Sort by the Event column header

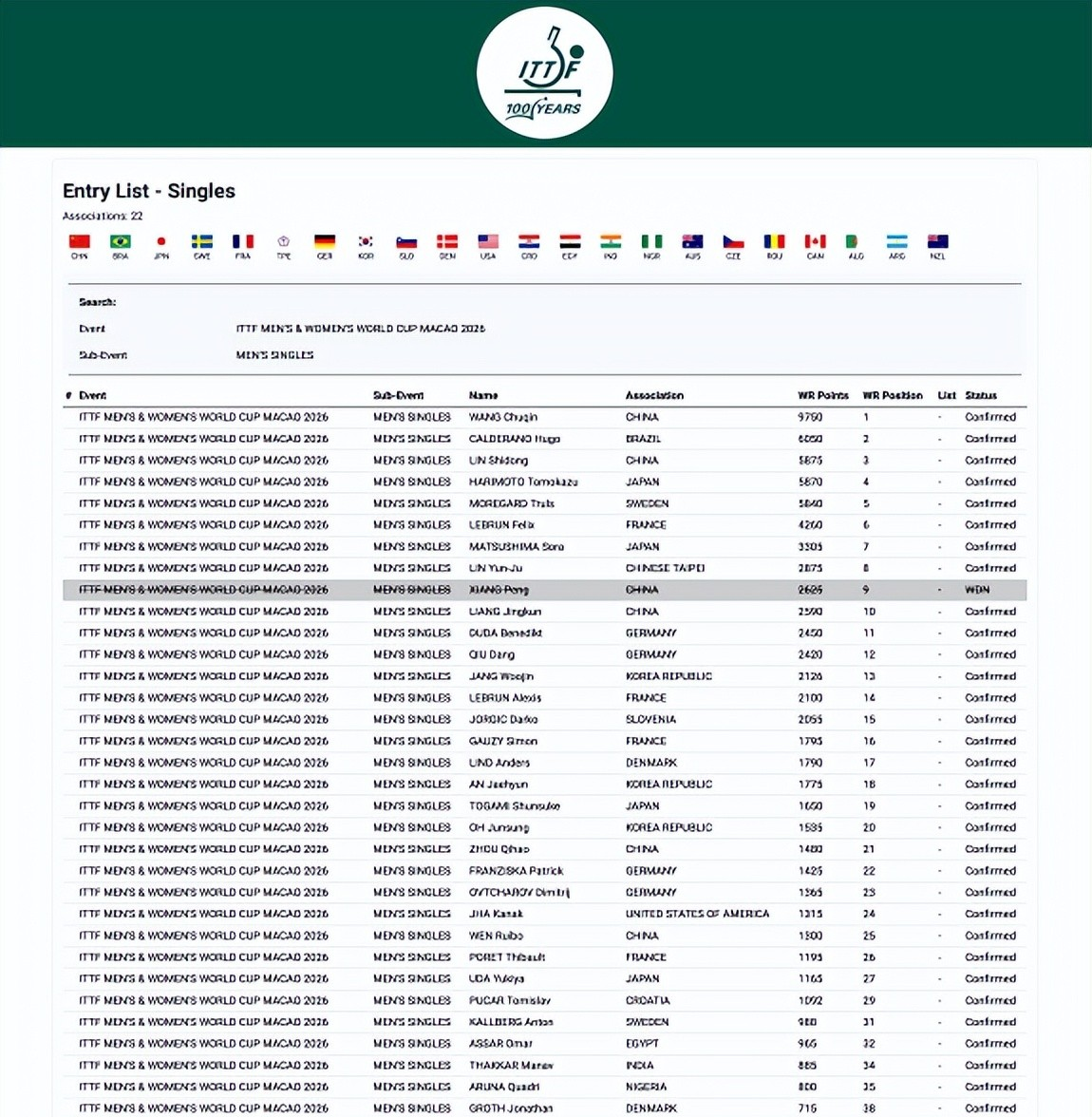coord(93,395)
